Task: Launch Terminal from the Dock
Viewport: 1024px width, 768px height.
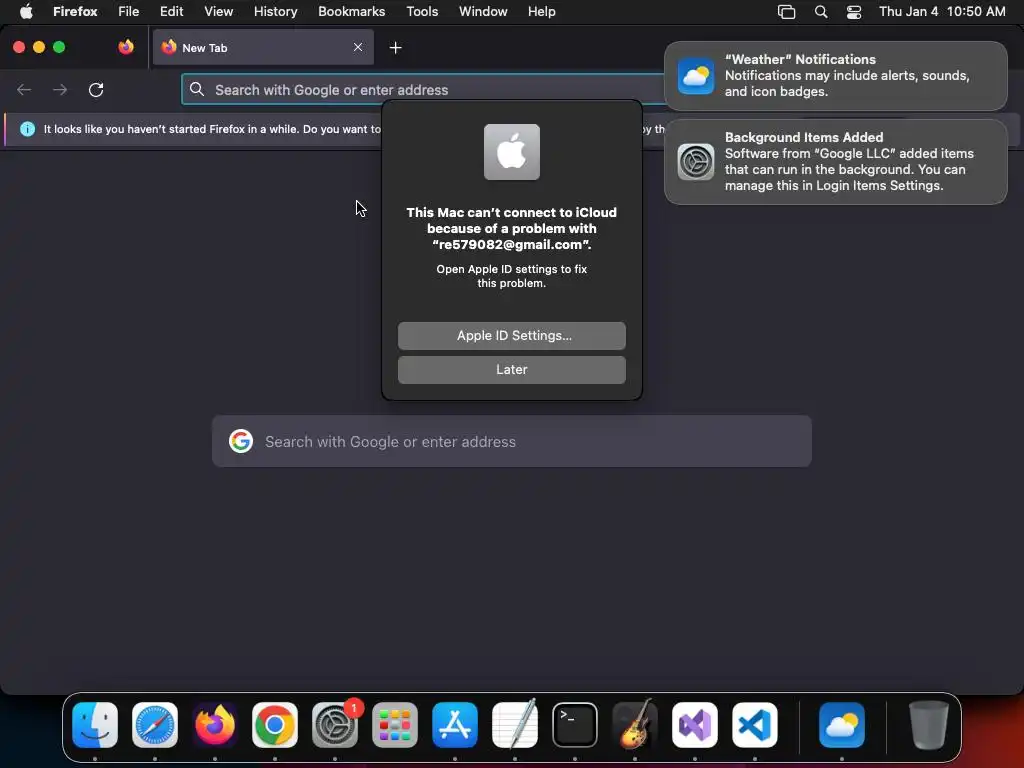Action: 575,725
